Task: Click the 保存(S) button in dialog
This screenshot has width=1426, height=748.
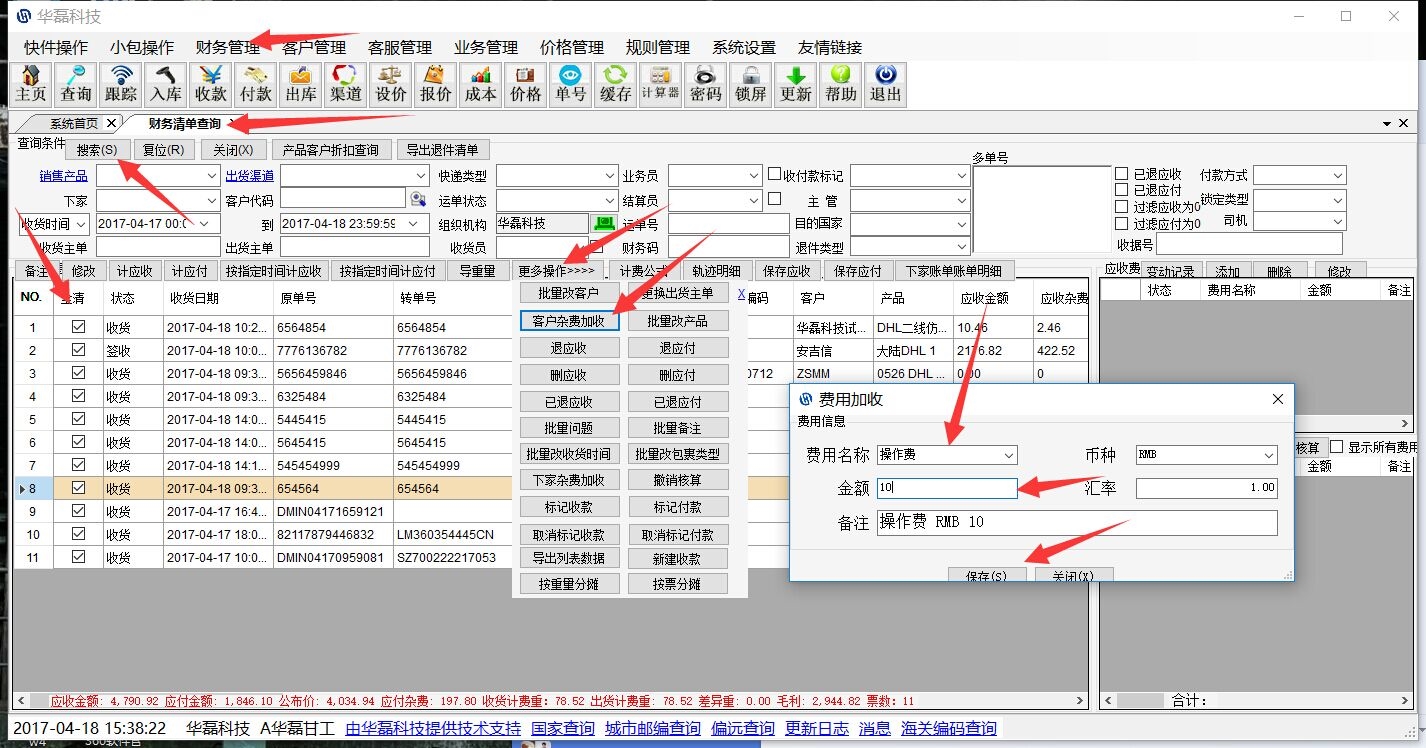Action: [x=987, y=576]
